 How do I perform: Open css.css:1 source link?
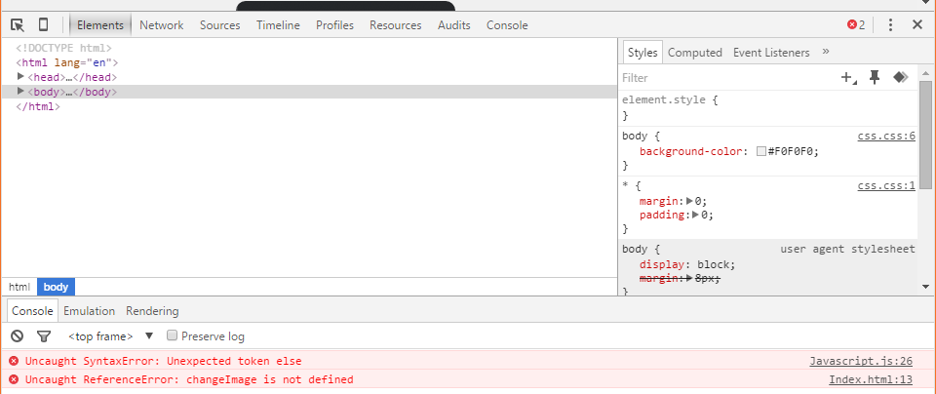tap(886, 185)
